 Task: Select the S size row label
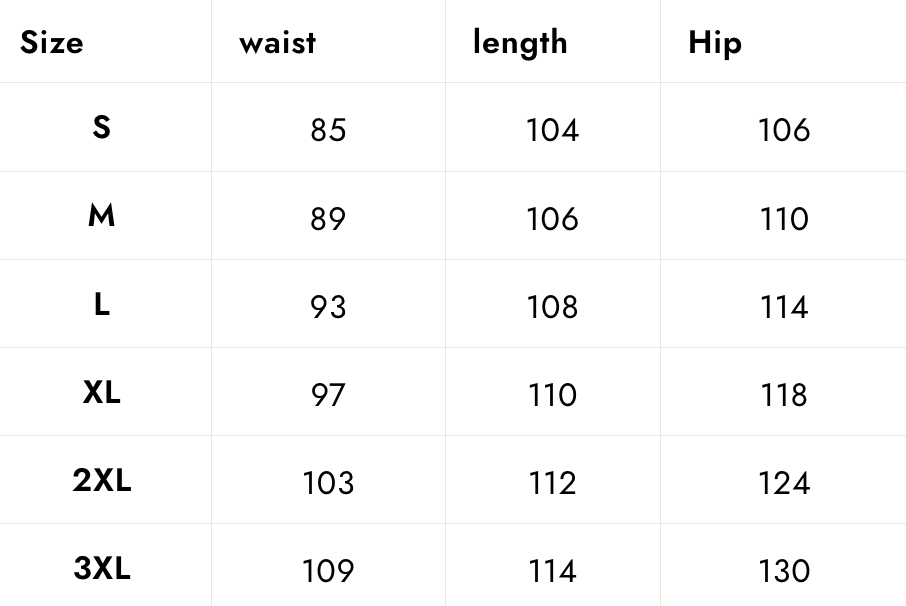click(x=102, y=127)
